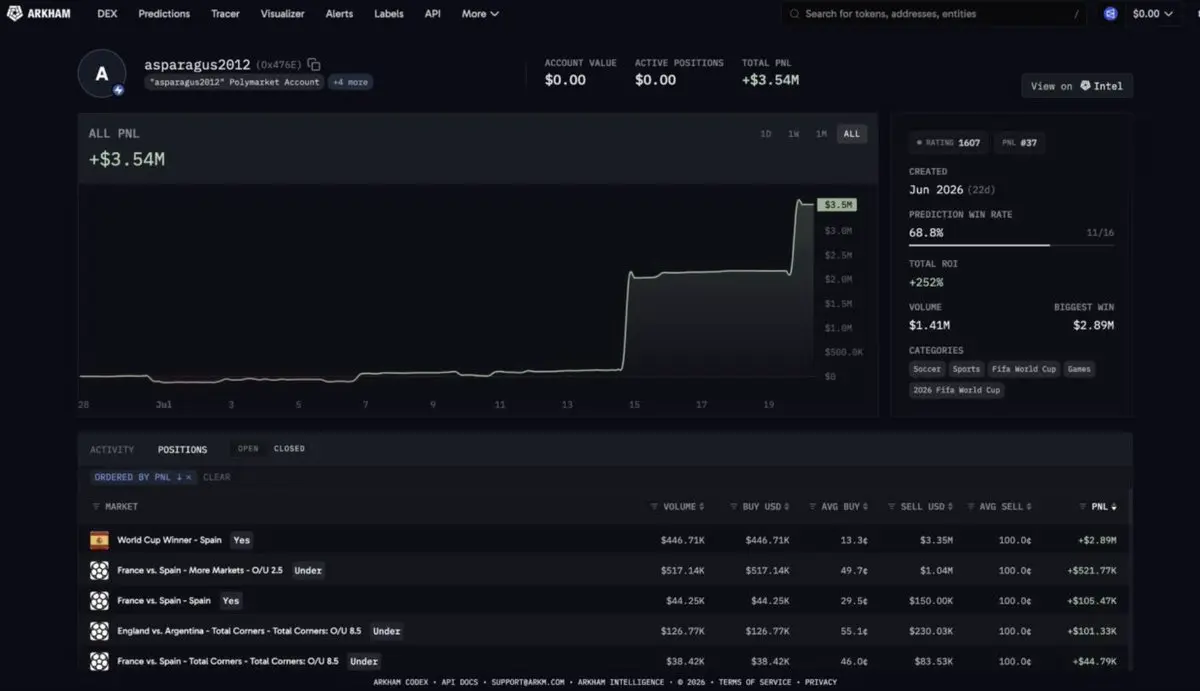The width and height of the screenshot is (1200, 691).
Task: Select the 1D chart range option
Action: (766, 134)
